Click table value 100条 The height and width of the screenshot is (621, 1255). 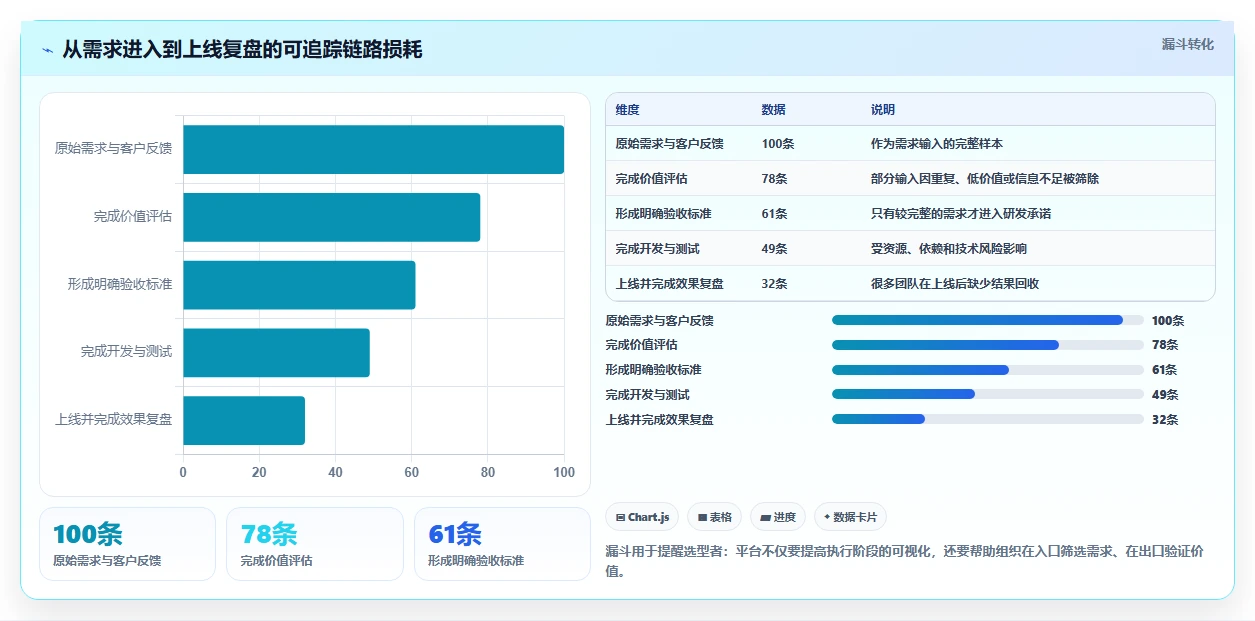(778, 144)
